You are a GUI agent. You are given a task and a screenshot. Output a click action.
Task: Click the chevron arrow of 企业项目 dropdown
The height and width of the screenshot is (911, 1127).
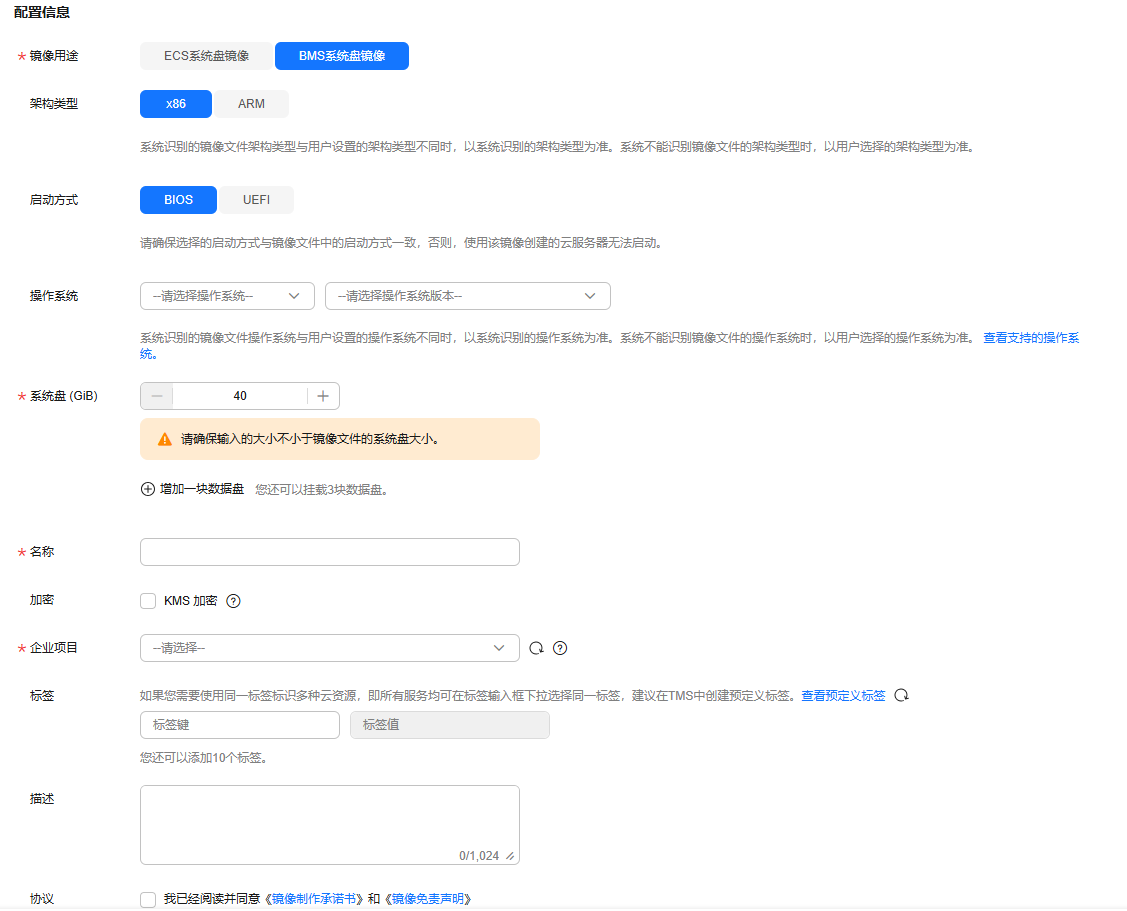pyautogui.click(x=499, y=649)
